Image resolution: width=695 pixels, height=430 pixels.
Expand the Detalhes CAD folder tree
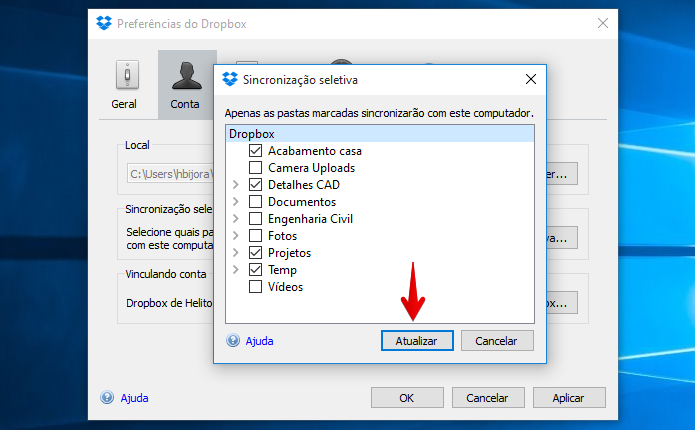point(236,184)
